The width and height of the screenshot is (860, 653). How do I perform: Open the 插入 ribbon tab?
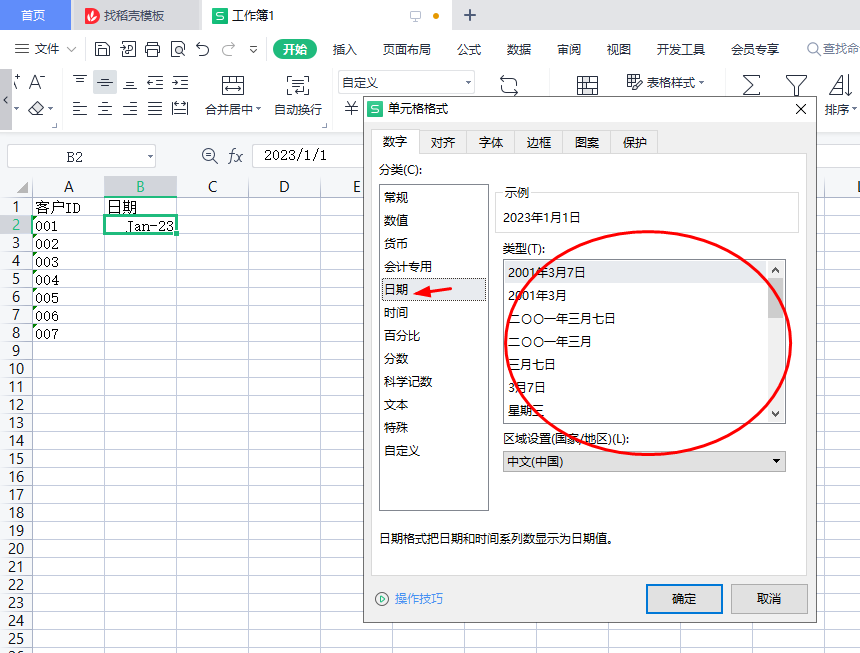pyautogui.click(x=344, y=49)
